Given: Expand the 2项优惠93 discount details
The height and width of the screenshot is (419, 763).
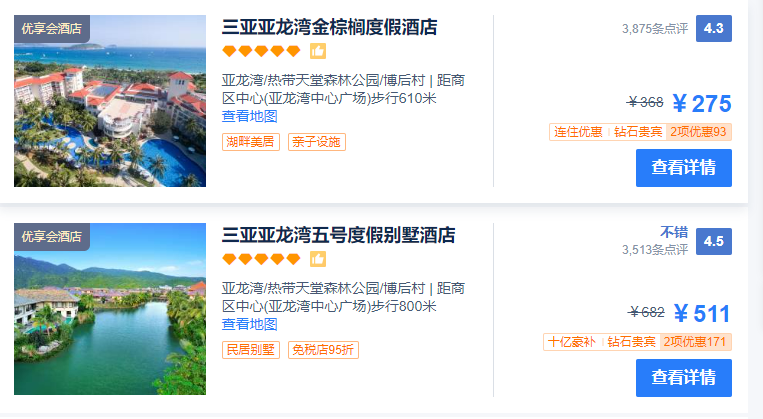Looking at the screenshot, I should click(x=698, y=132).
